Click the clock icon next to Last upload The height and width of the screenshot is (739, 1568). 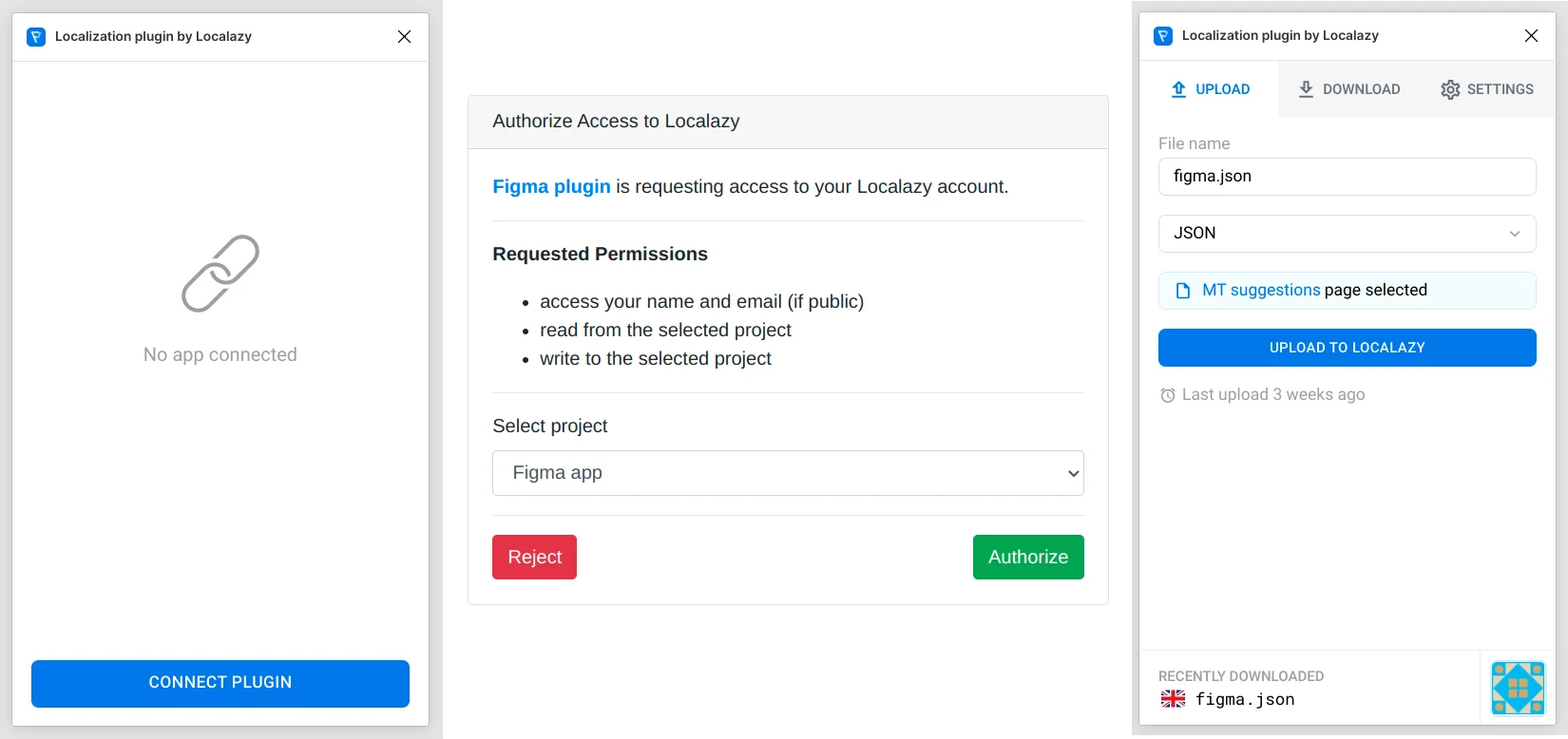click(1168, 395)
